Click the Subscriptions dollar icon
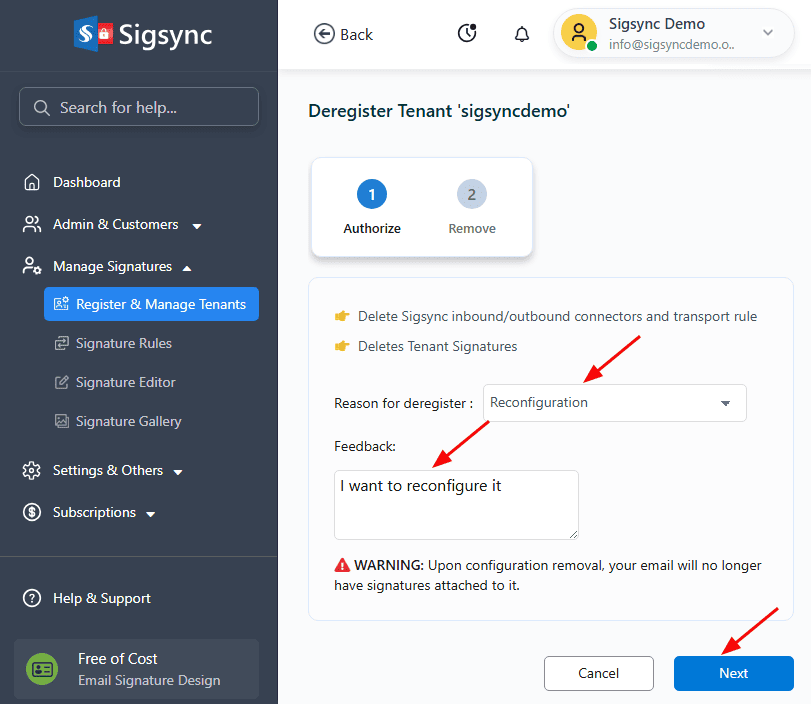Screen dimensions: 811x704 point(32,512)
